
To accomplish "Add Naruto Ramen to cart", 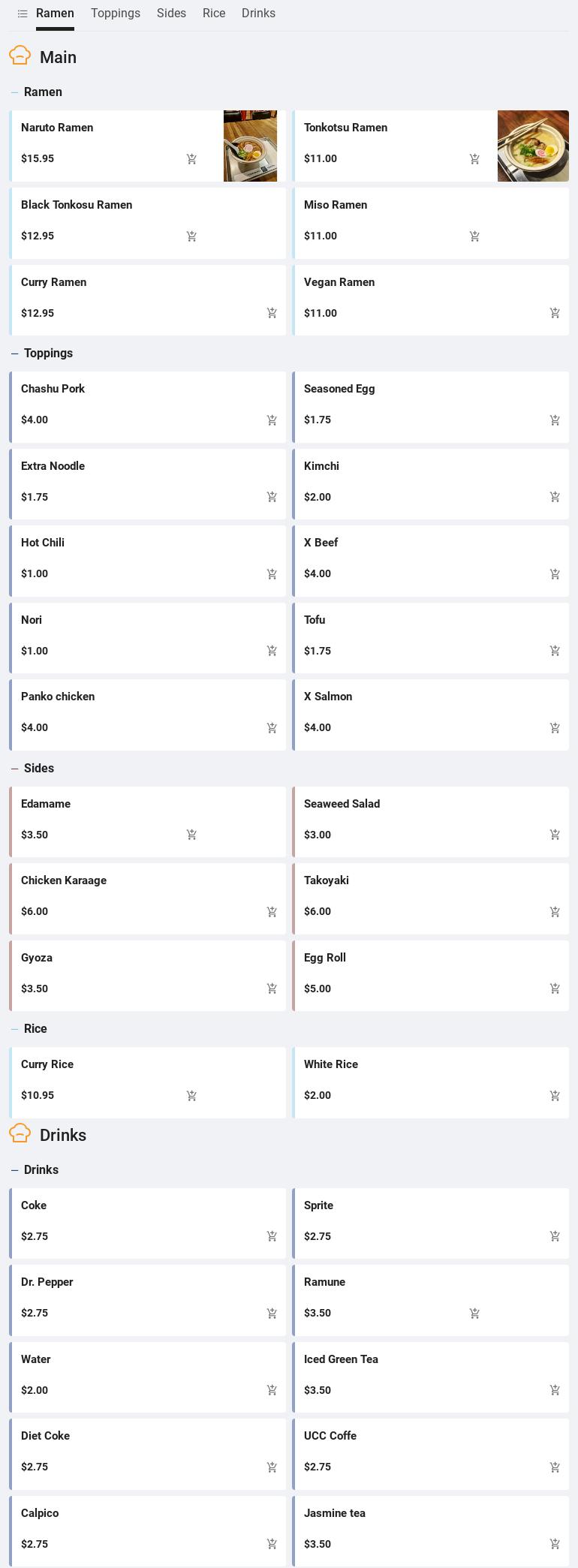I will (x=191, y=159).
